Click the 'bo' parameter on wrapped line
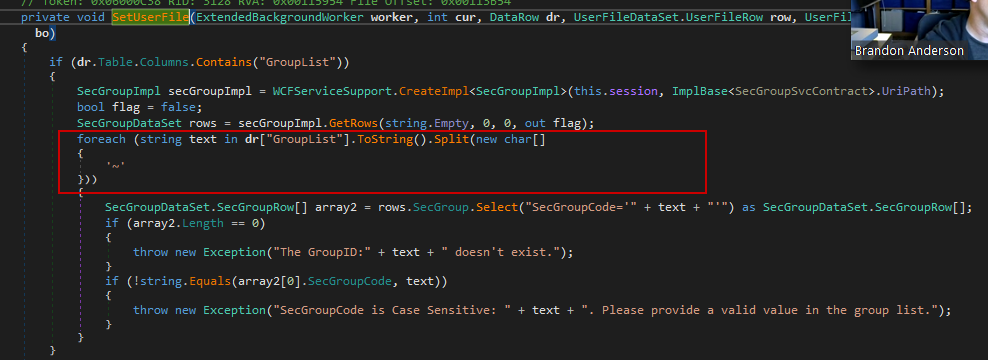The width and height of the screenshot is (988, 360). coord(42,33)
